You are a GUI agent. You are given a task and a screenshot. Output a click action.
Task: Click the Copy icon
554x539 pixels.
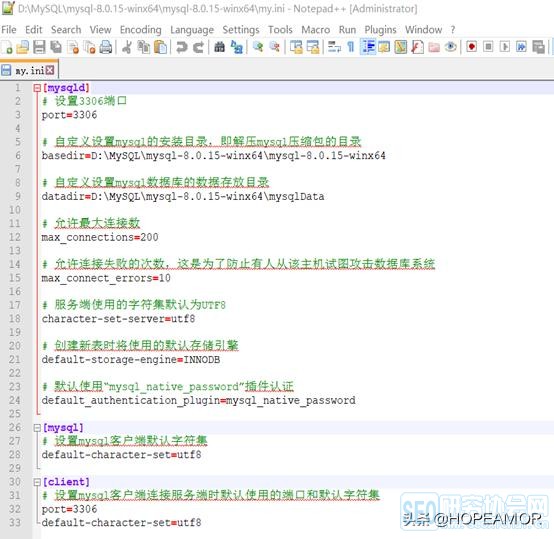click(143, 47)
